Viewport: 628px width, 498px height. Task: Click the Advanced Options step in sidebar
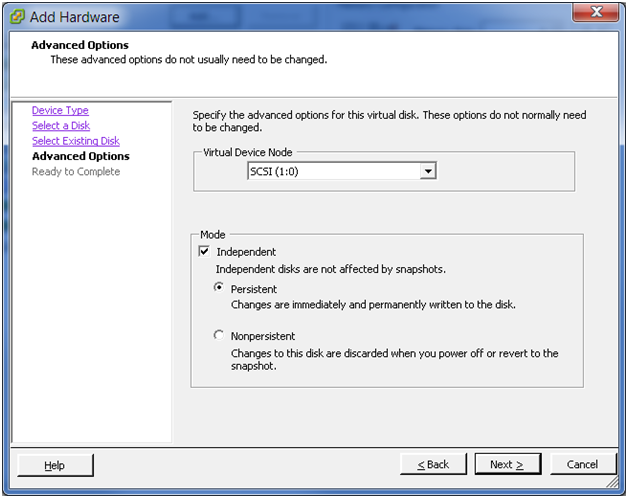pos(81,156)
